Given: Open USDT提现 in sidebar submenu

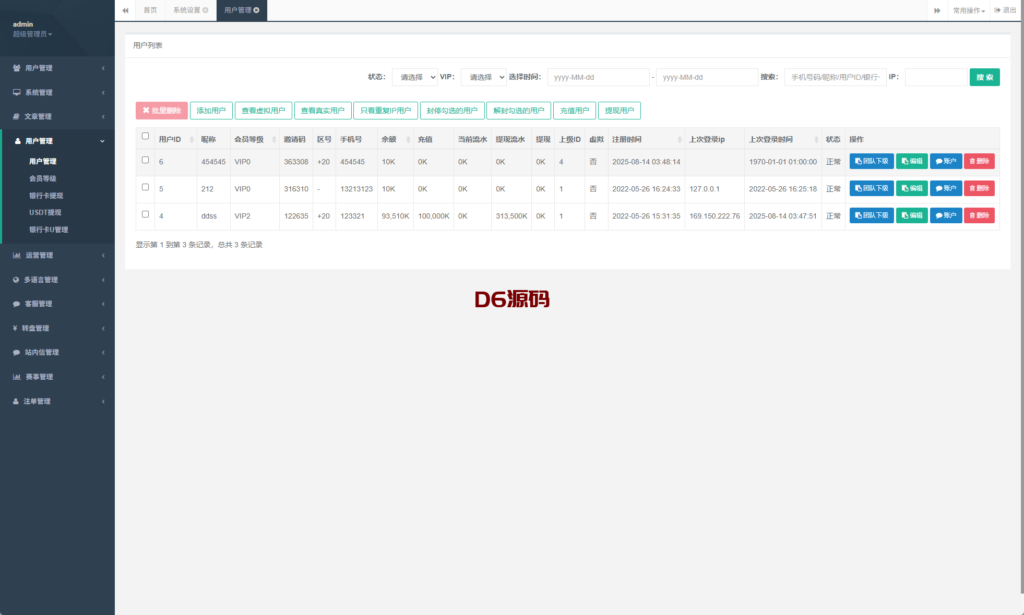Looking at the screenshot, I should click(x=47, y=212).
